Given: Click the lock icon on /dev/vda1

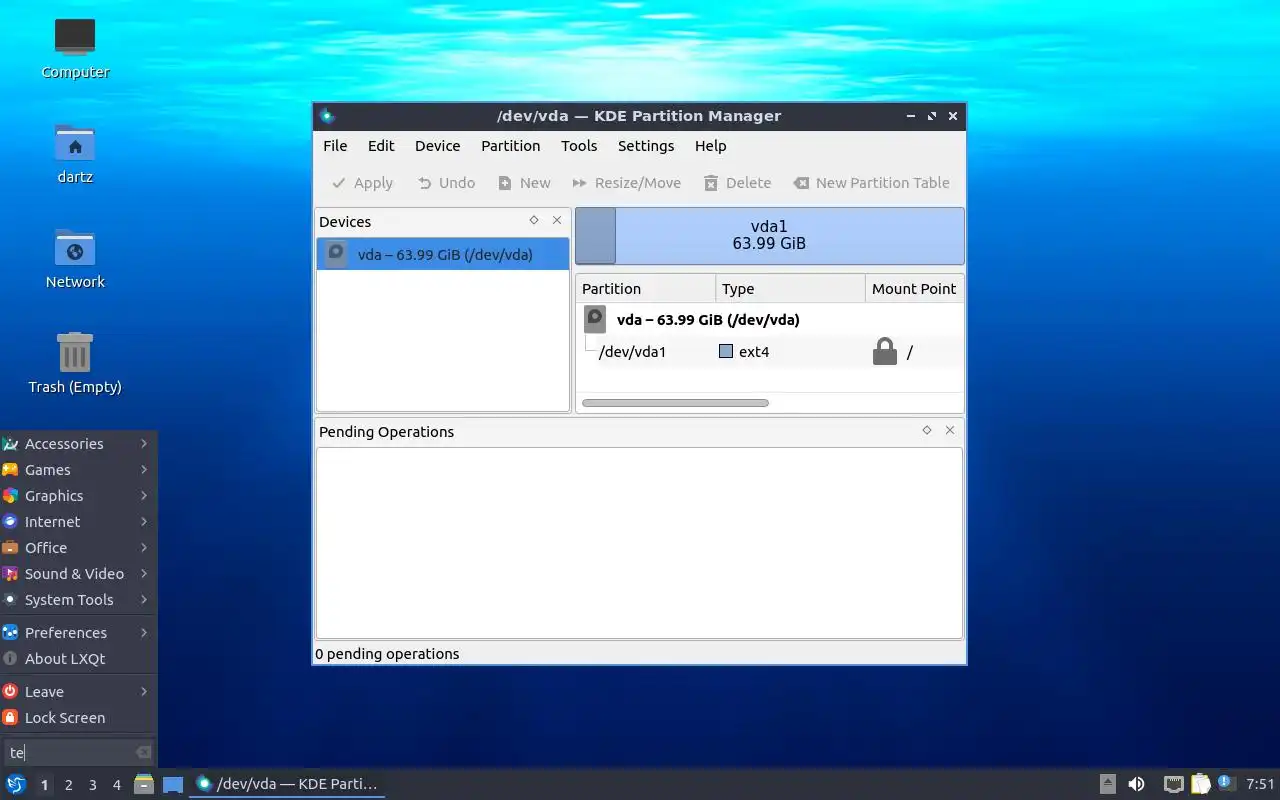Looking at the screenshot, I should click(x=885, y=351).
